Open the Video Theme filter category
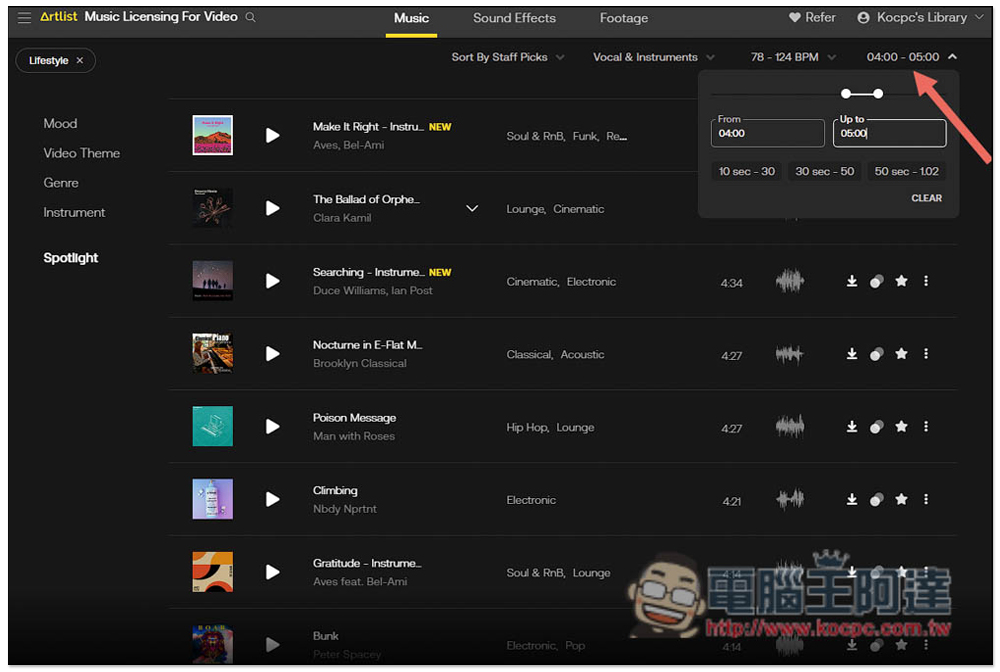 [82, 153]
